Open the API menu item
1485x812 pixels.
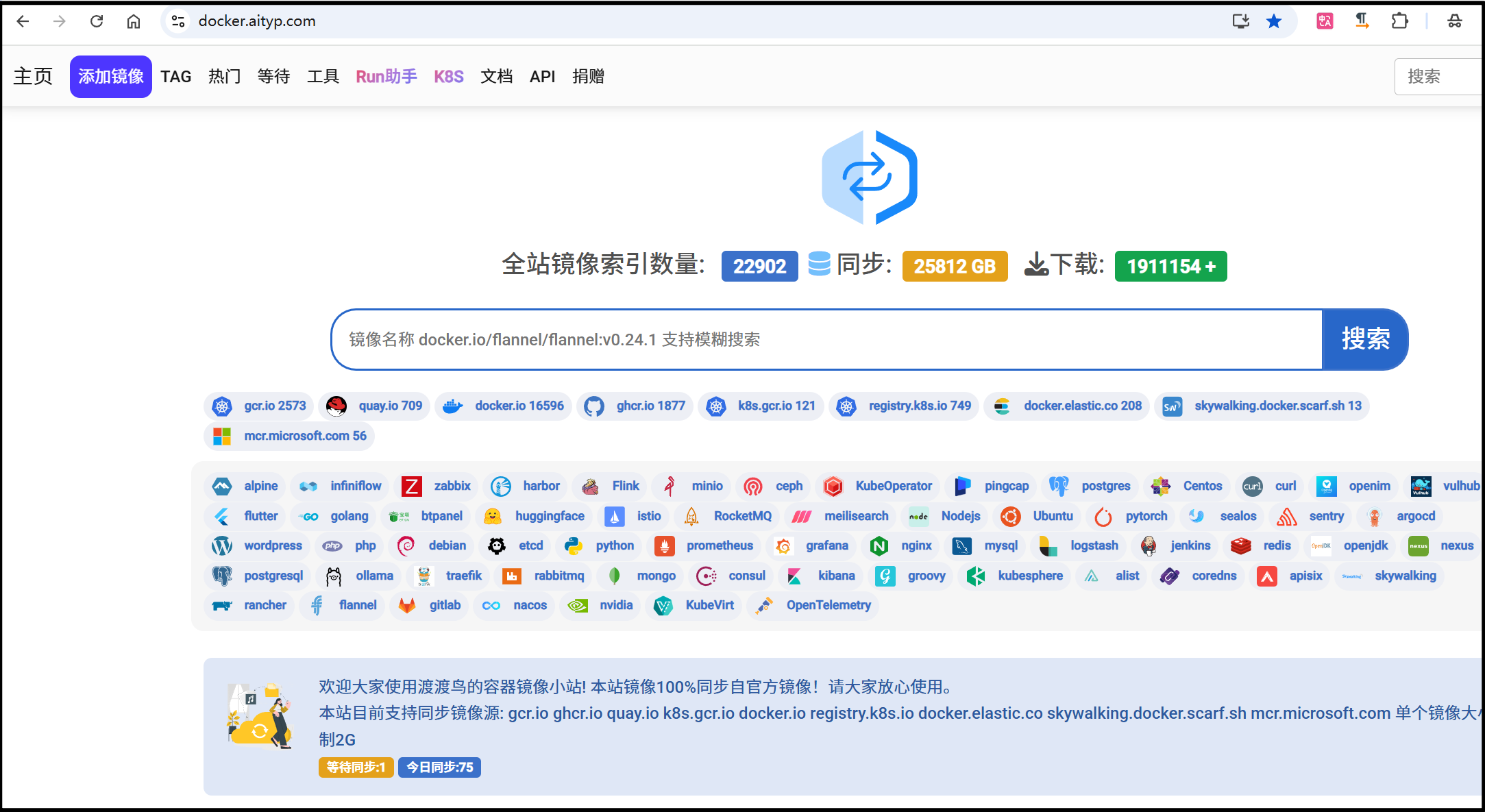tap(542, 77)
